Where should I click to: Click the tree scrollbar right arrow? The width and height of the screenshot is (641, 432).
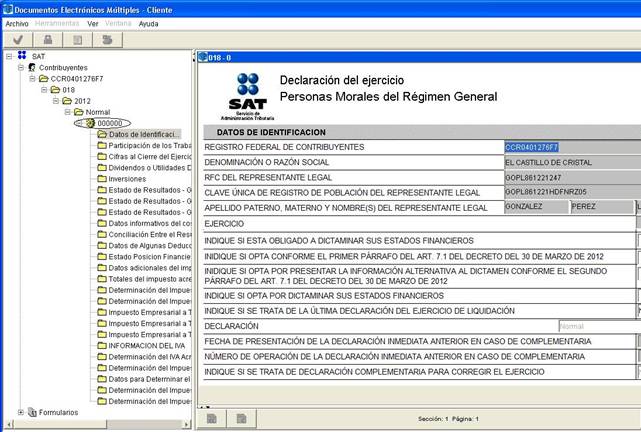click(186, 424)
